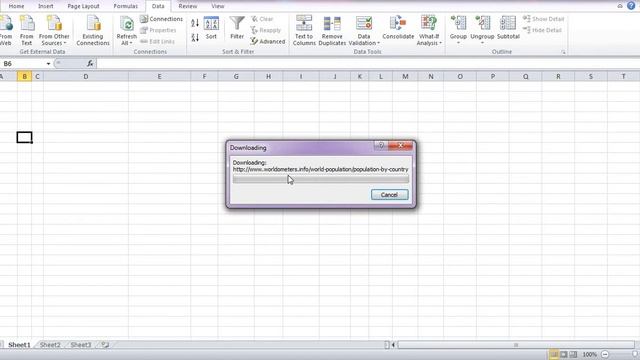
Task: Click the horizontal scrollbar thumb
Action: [516, 345]
